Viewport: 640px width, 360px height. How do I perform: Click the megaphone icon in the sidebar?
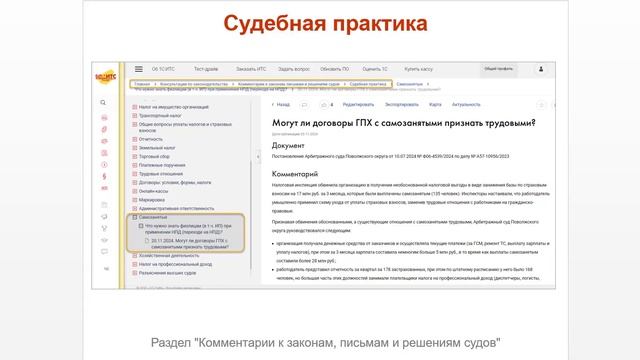104,216
